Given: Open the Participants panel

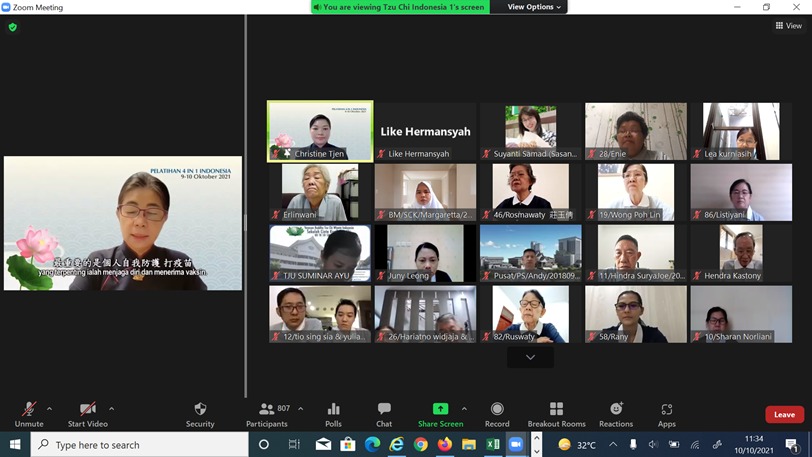Looking at the screenshot, I should [x=267, y=415].
